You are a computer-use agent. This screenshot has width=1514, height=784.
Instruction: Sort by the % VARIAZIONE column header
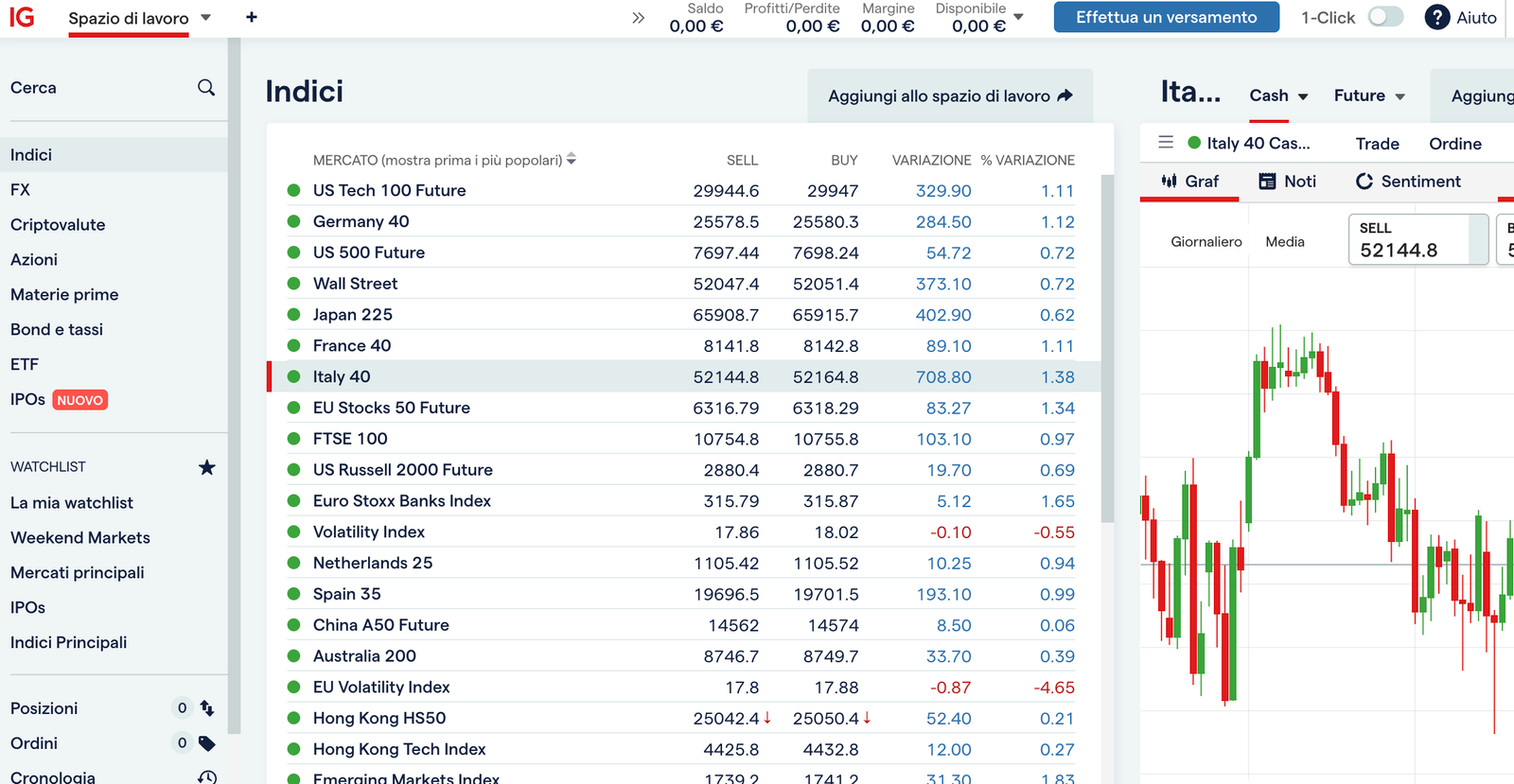[1028, 161]
